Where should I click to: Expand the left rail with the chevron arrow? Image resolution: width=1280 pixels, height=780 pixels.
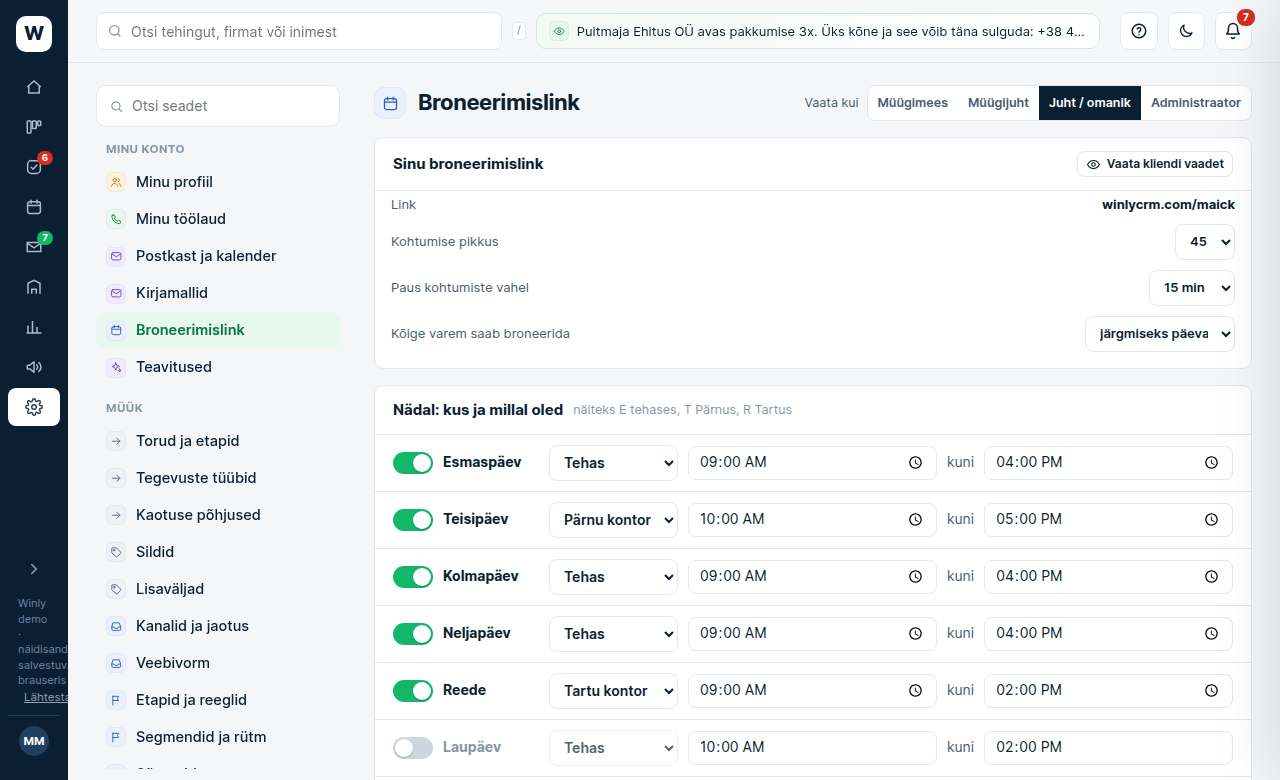[34, 569]
